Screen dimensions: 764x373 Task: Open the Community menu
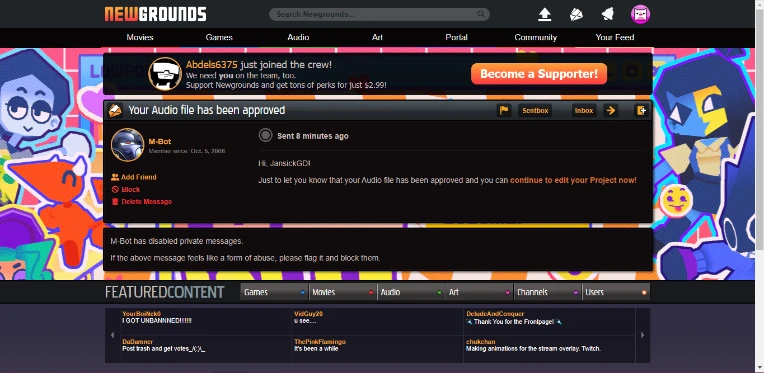click(535, 37)
